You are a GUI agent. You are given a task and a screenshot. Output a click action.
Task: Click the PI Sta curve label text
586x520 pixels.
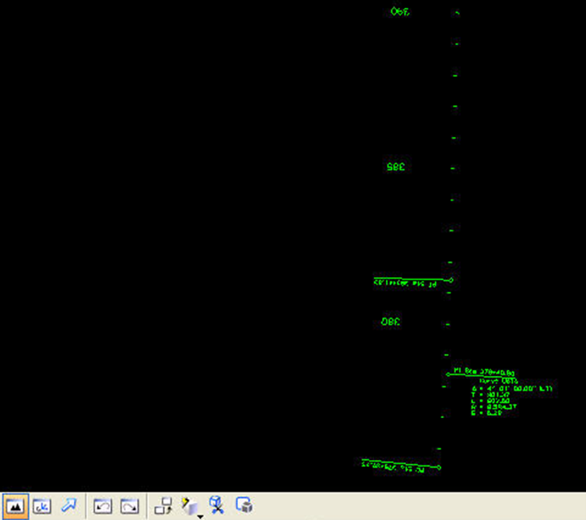tap(484, 372)
